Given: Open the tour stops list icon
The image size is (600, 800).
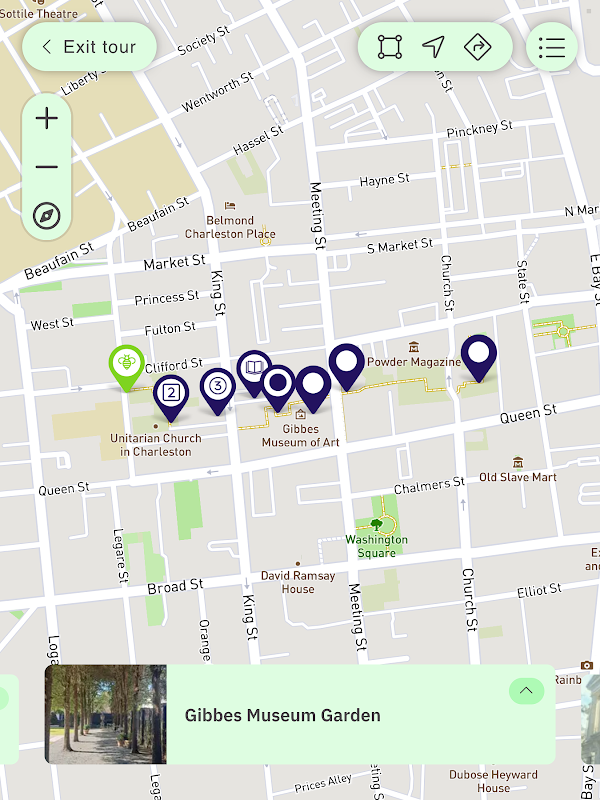Looking at the screenshot, I should tap(552, 47).
